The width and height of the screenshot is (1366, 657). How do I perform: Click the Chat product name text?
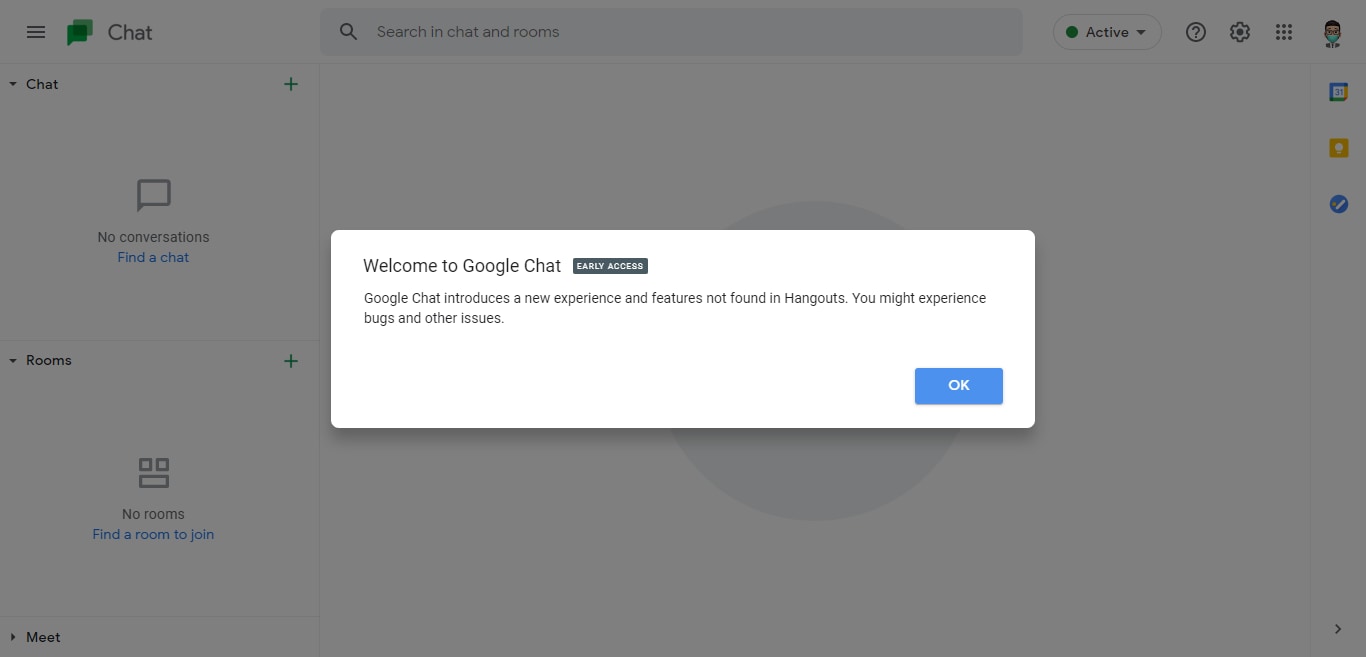130,32
